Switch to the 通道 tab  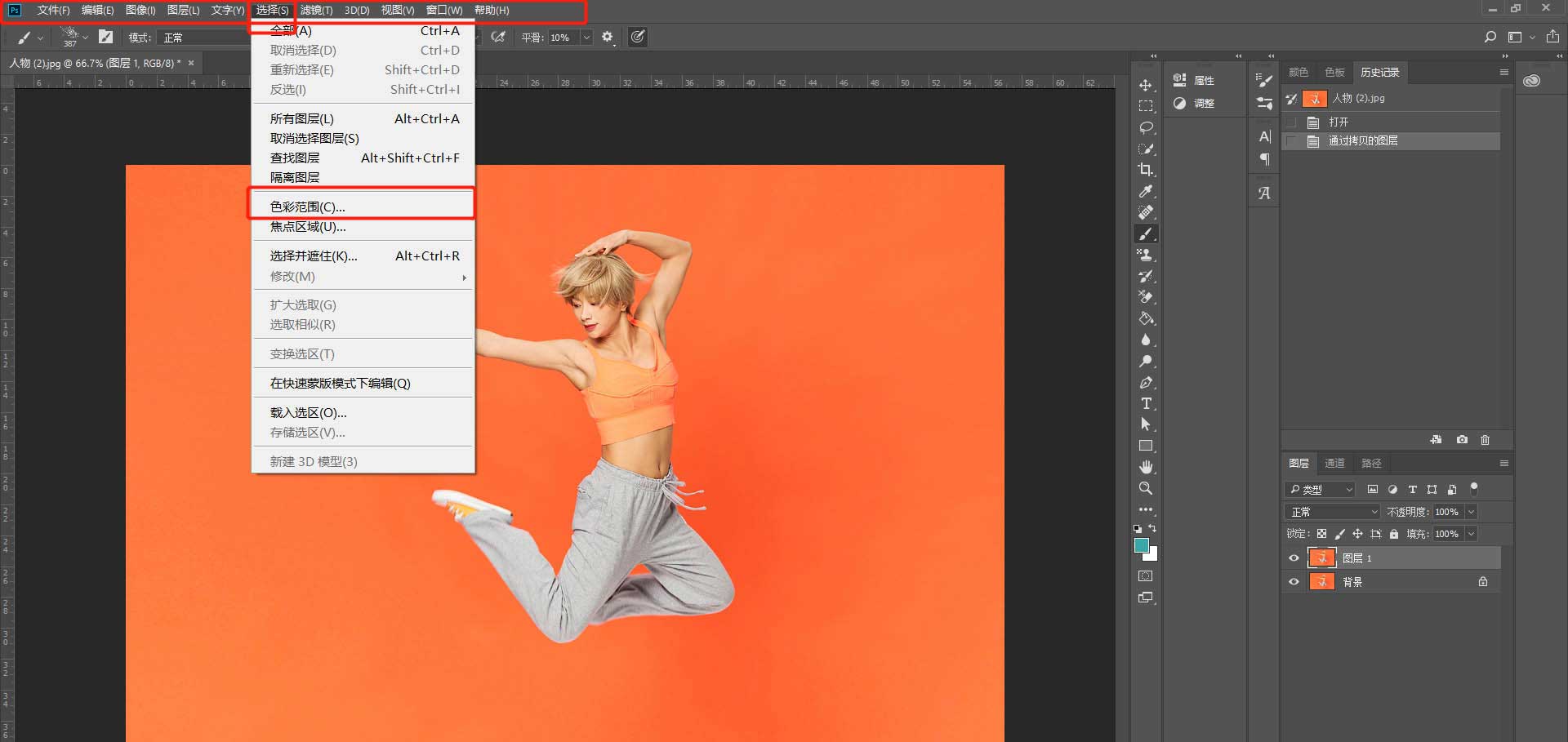pyautogui.click(x=1334, y=464)
